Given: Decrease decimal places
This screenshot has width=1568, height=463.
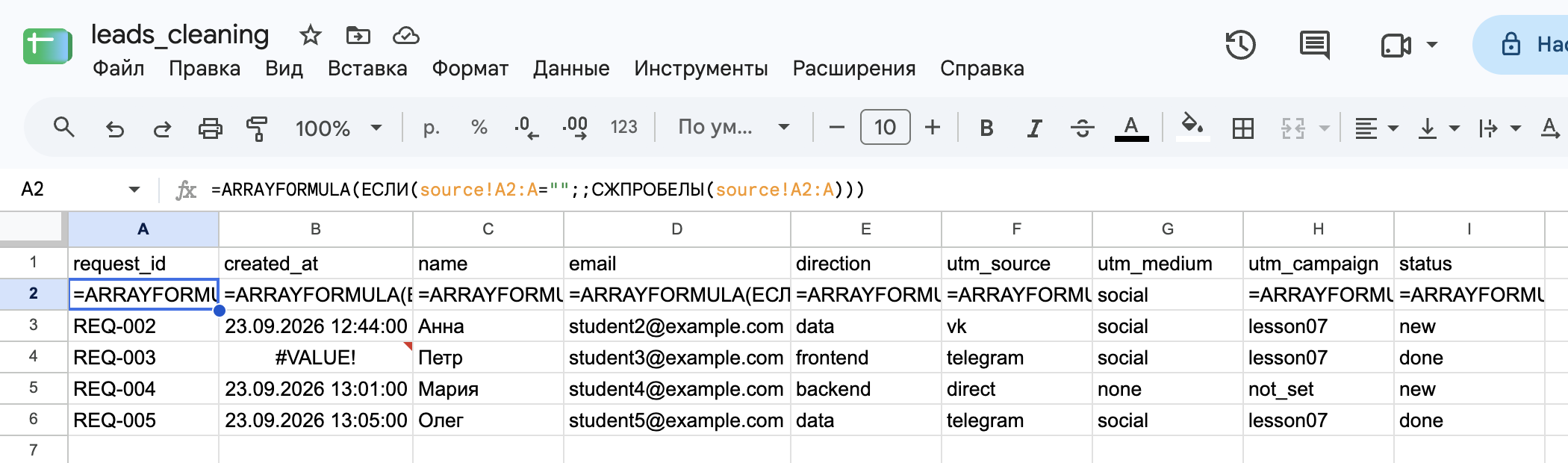Looking at the screenshot, I should point(526,128).
